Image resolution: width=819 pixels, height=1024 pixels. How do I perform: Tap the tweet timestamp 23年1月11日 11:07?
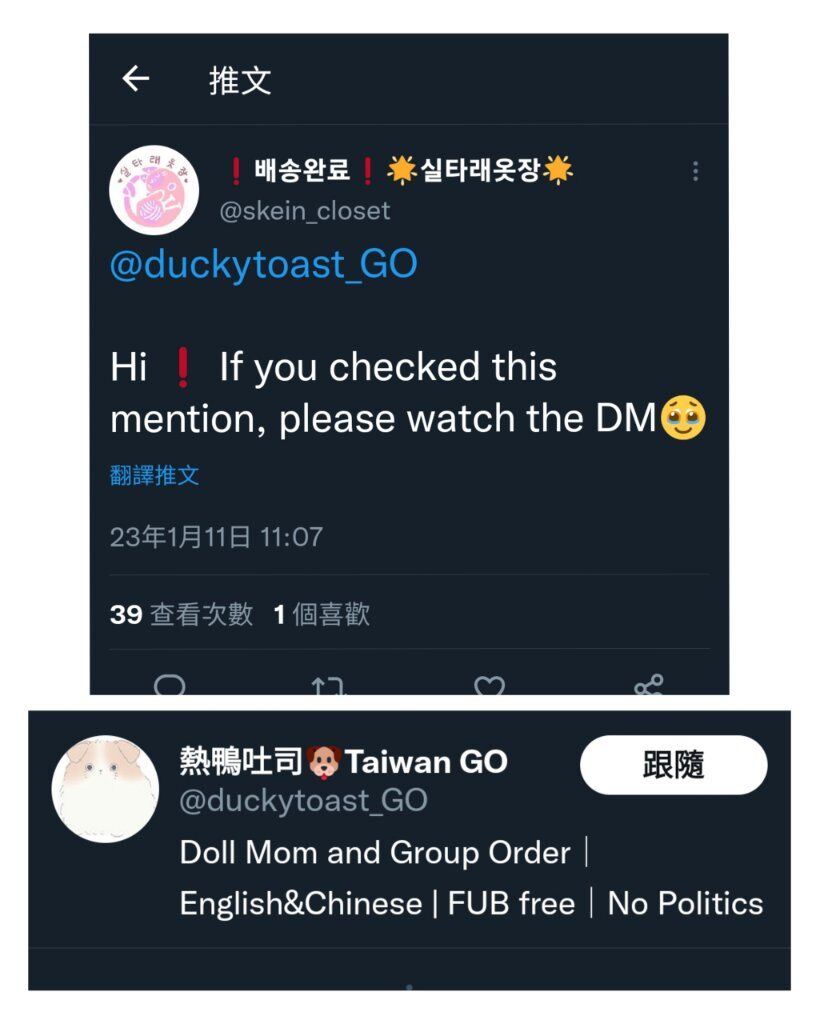216,537
